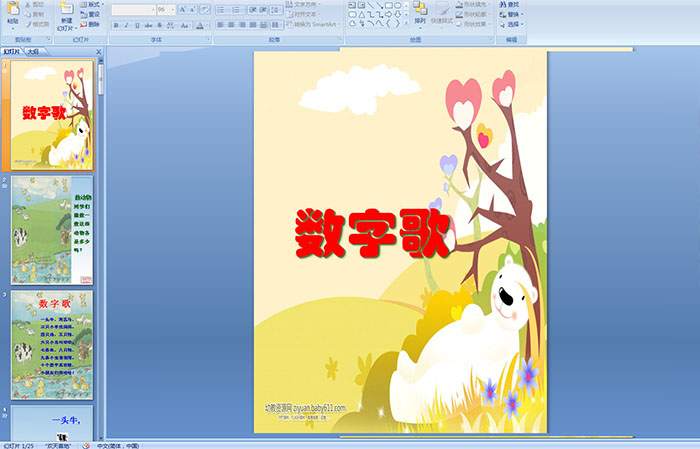Select the Format Painter (格式刷) tool
The width and height of the screenshot is (700, 449).
(37, 24)
